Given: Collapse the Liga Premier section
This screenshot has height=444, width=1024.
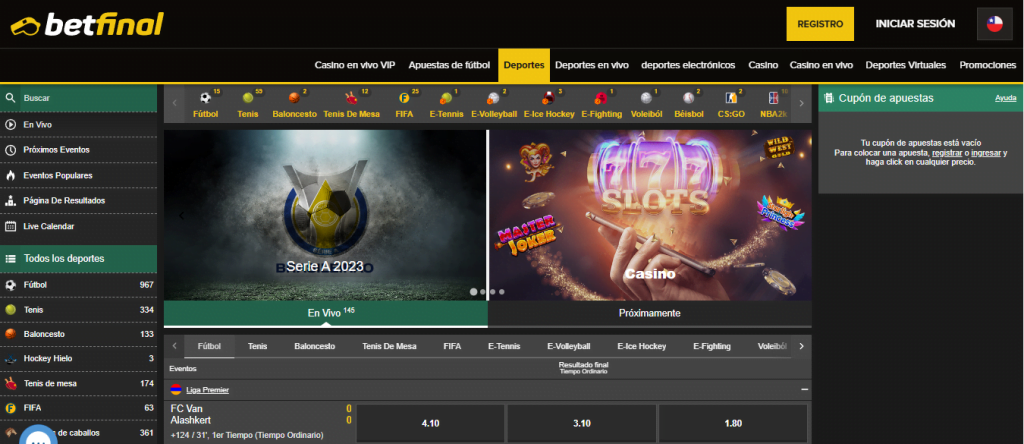Looking at the screenshot, I should (x=805, y=389).
